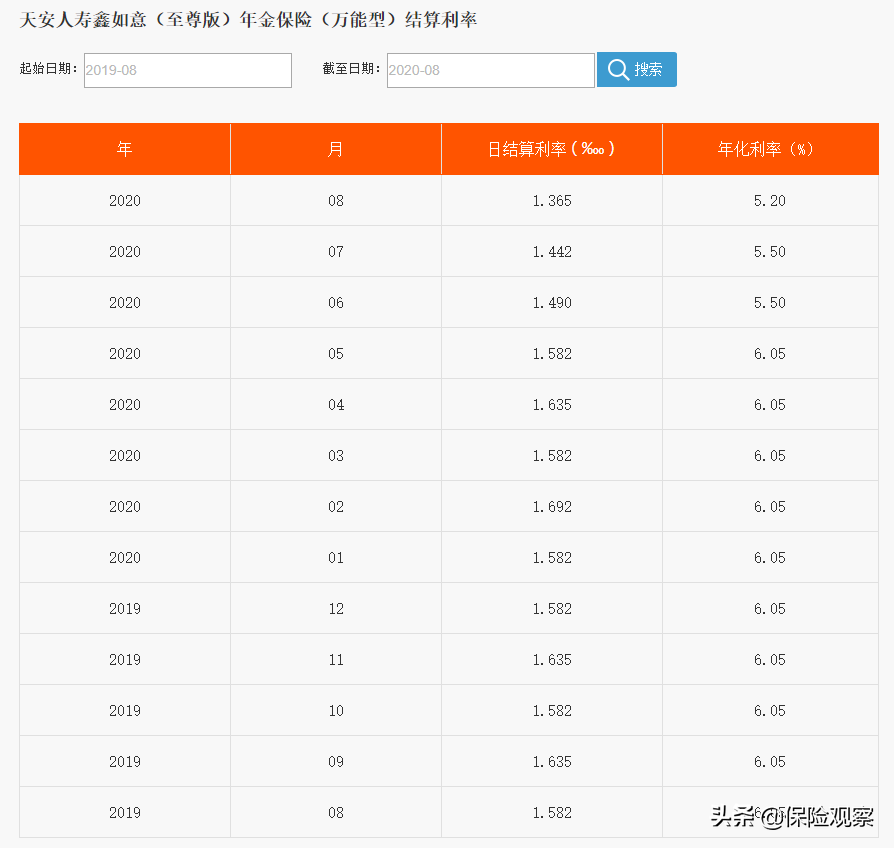Select the 年化利率 (%) column header
The height and width of the screenshot is (848, 894).
[770, 149]
